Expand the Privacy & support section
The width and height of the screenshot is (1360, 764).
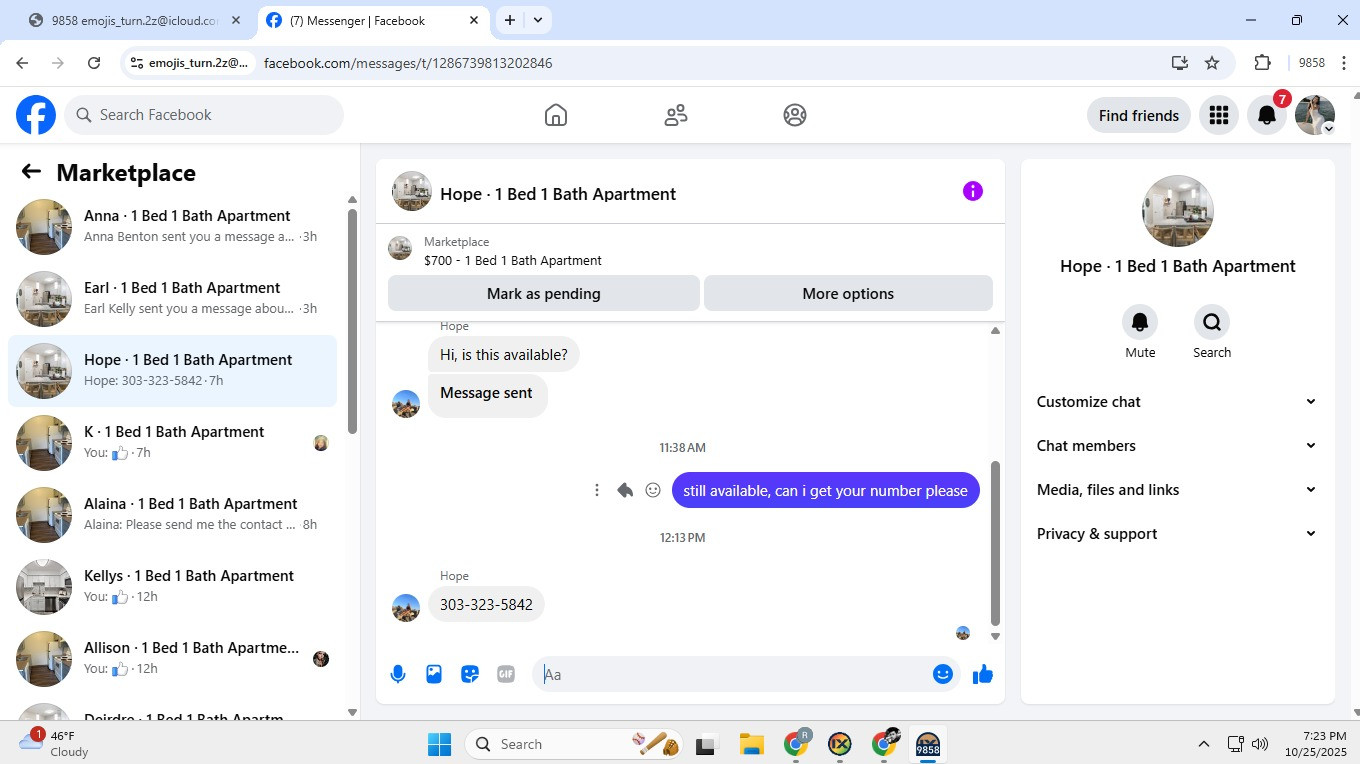click(x=1177, y=534)
